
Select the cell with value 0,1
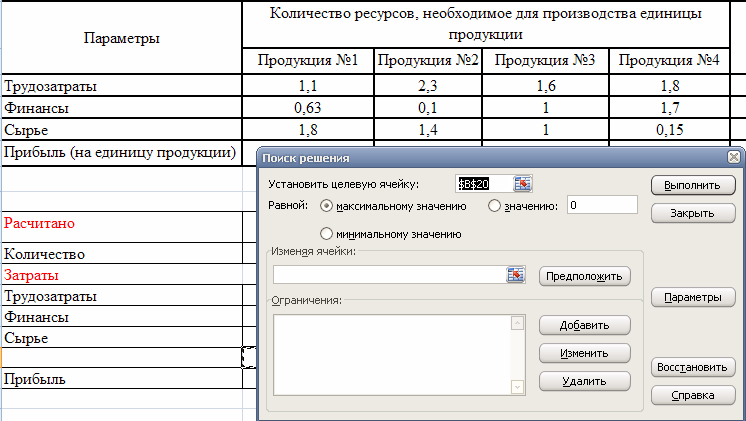(x=428, y=108)
